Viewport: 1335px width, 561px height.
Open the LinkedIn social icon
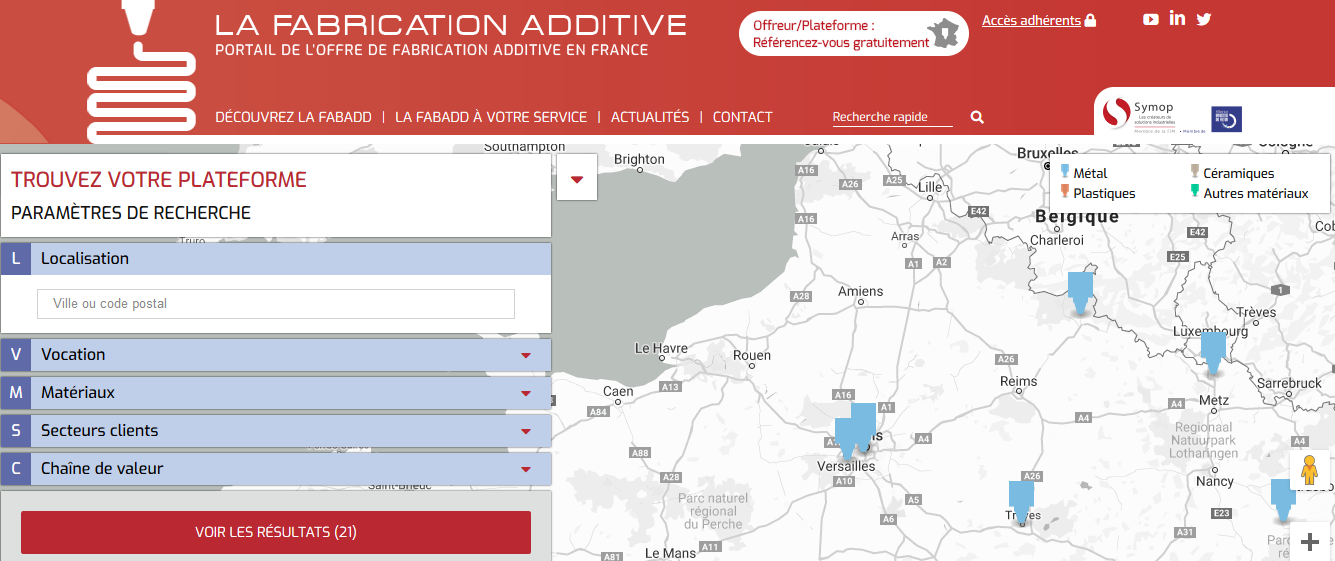[x=1177, y=19]
